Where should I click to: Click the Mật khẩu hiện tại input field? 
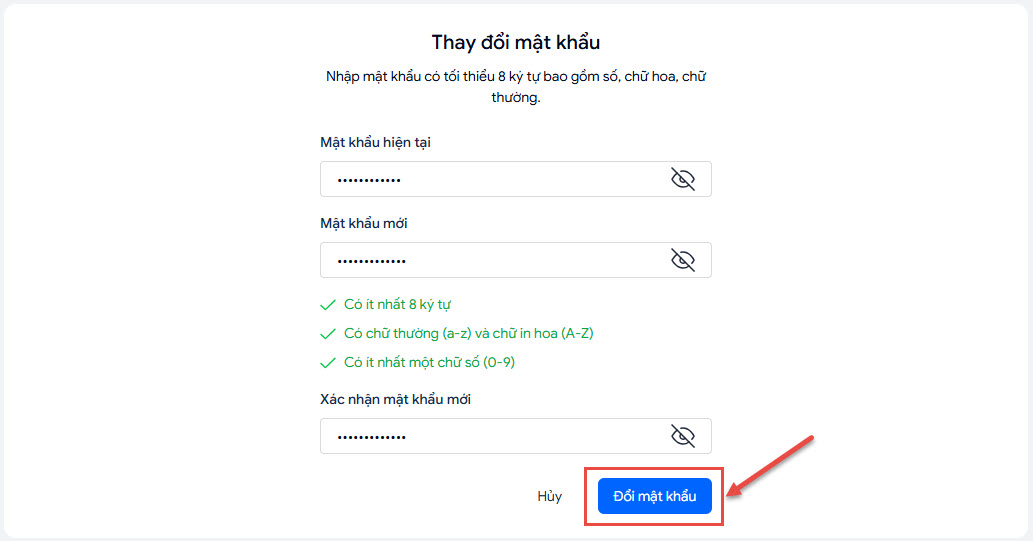click(x=490, y=180)
